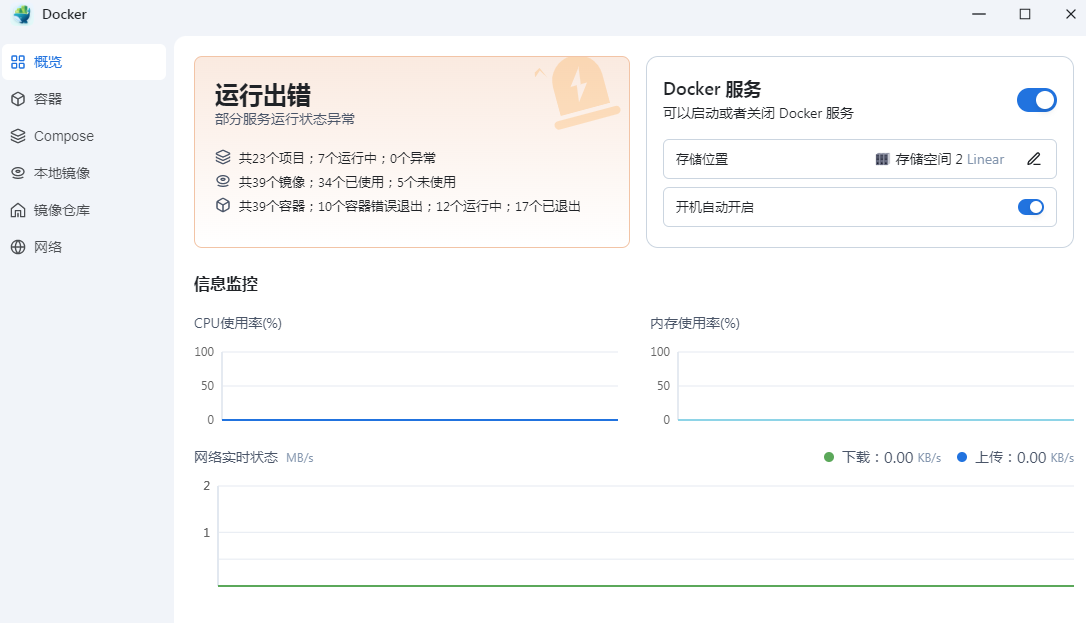Click the 下载 green legend dot
1086x623 pixels.
(x=828, y=457)
